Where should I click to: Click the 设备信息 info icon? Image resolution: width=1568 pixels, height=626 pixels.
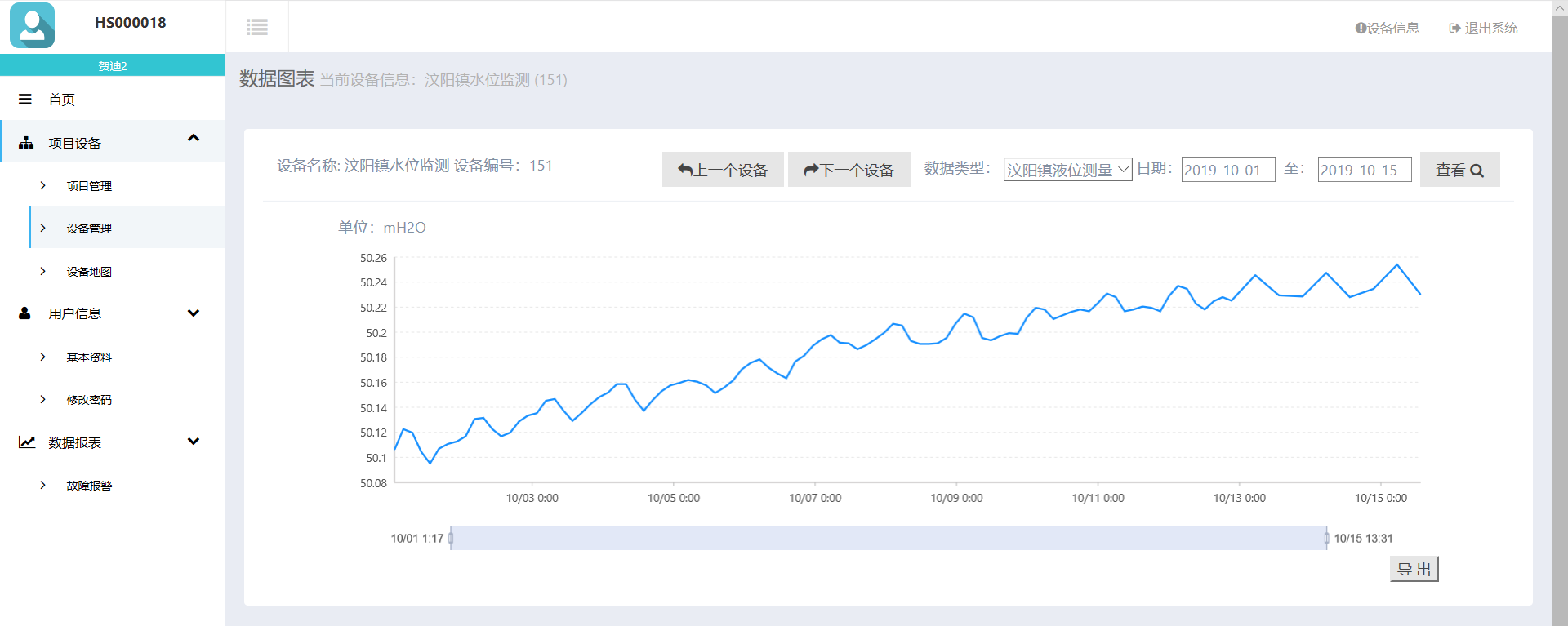(x=1361, y=29)
